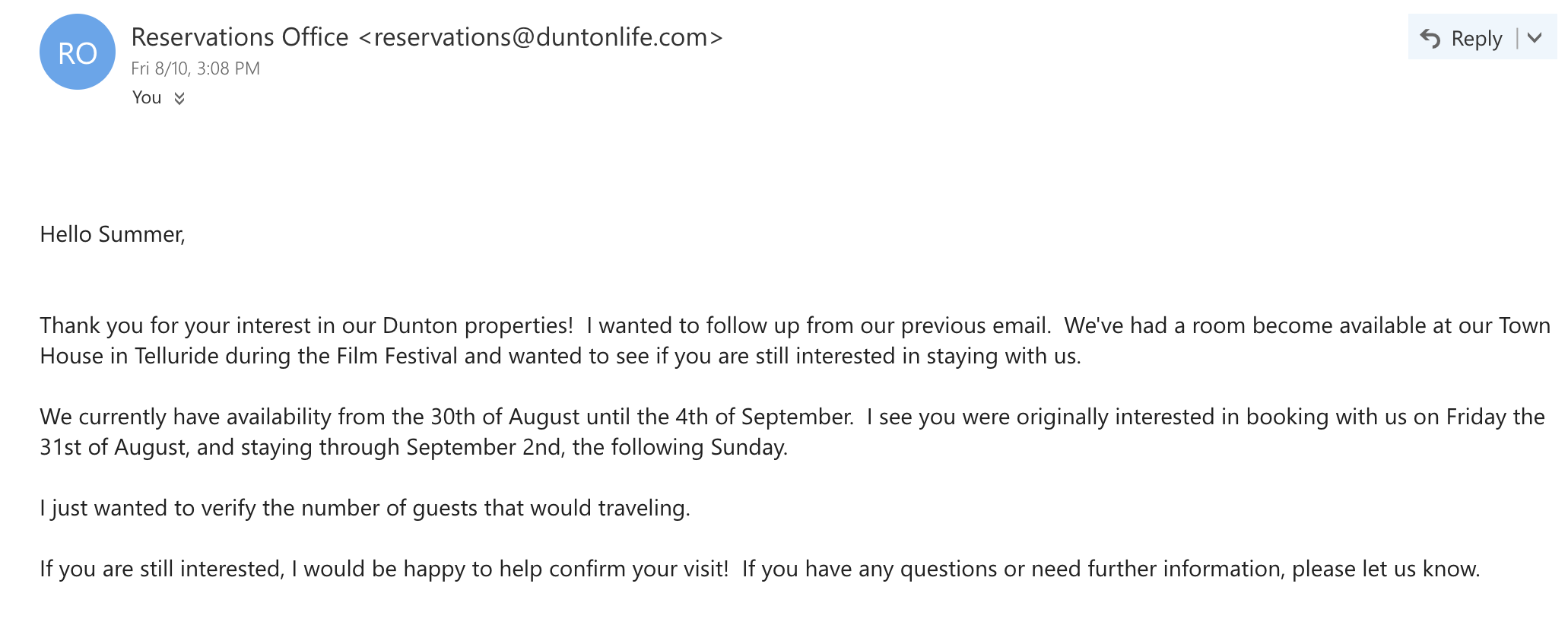Click the reservations@duntonlife.com address
1568x625 pixels.
coord(541,36)
